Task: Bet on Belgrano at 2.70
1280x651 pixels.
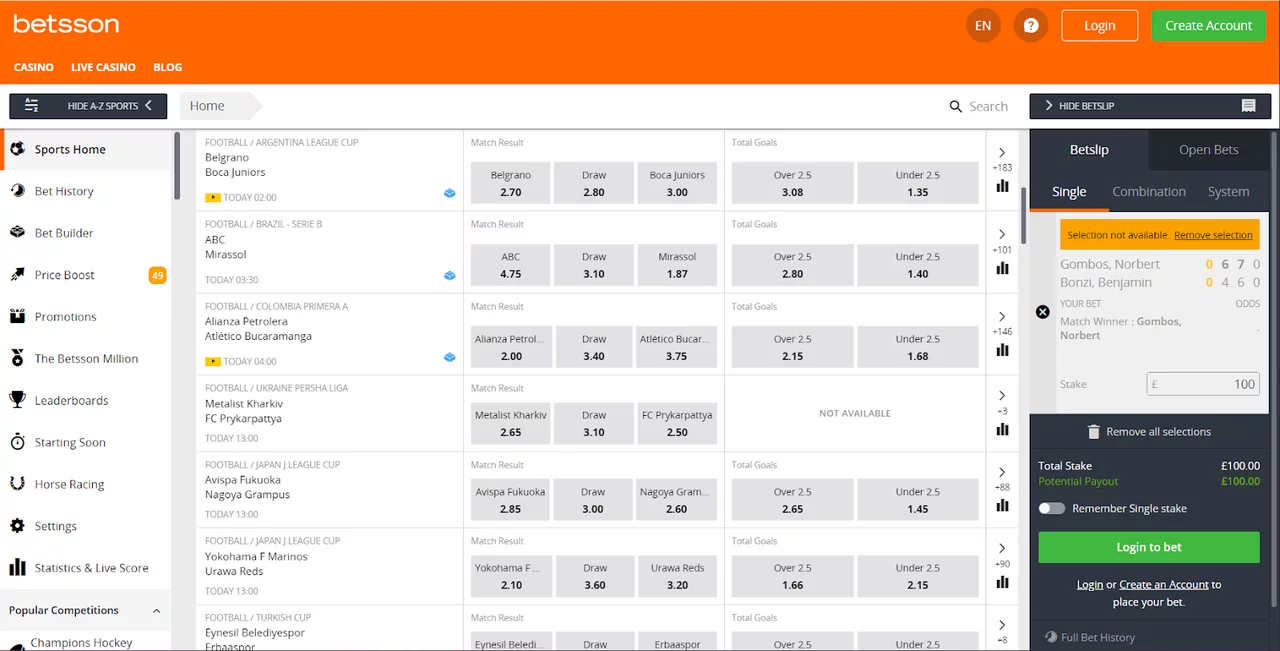Action: click(x=510, y=183)
